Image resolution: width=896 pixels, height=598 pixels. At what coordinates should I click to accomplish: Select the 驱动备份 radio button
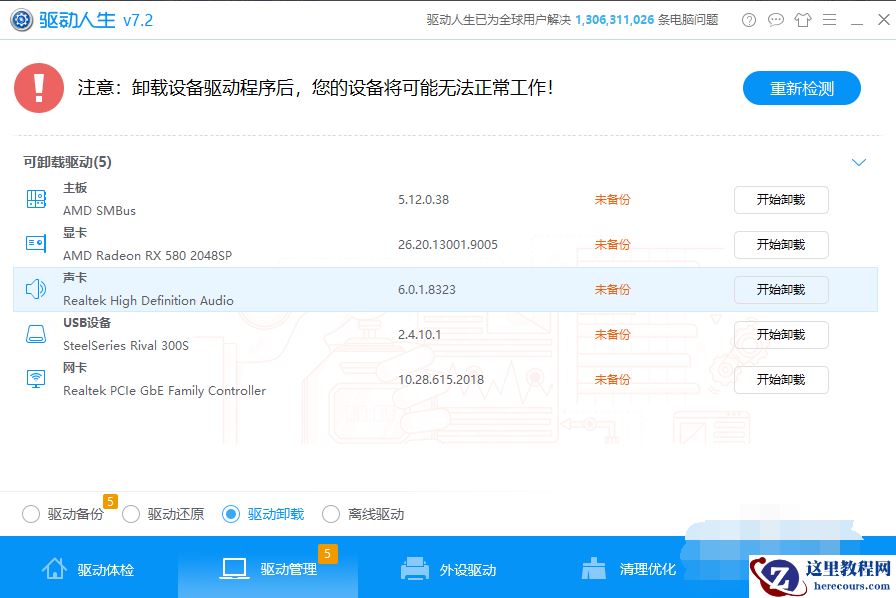tap(31, 513)
